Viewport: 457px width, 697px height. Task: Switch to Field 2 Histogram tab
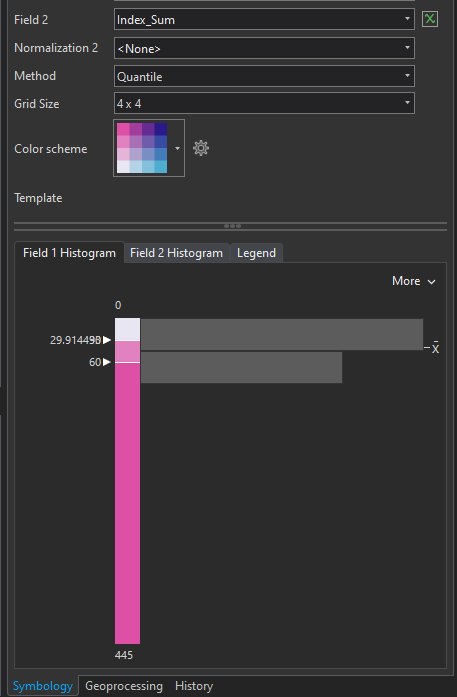tap(176, 253)
